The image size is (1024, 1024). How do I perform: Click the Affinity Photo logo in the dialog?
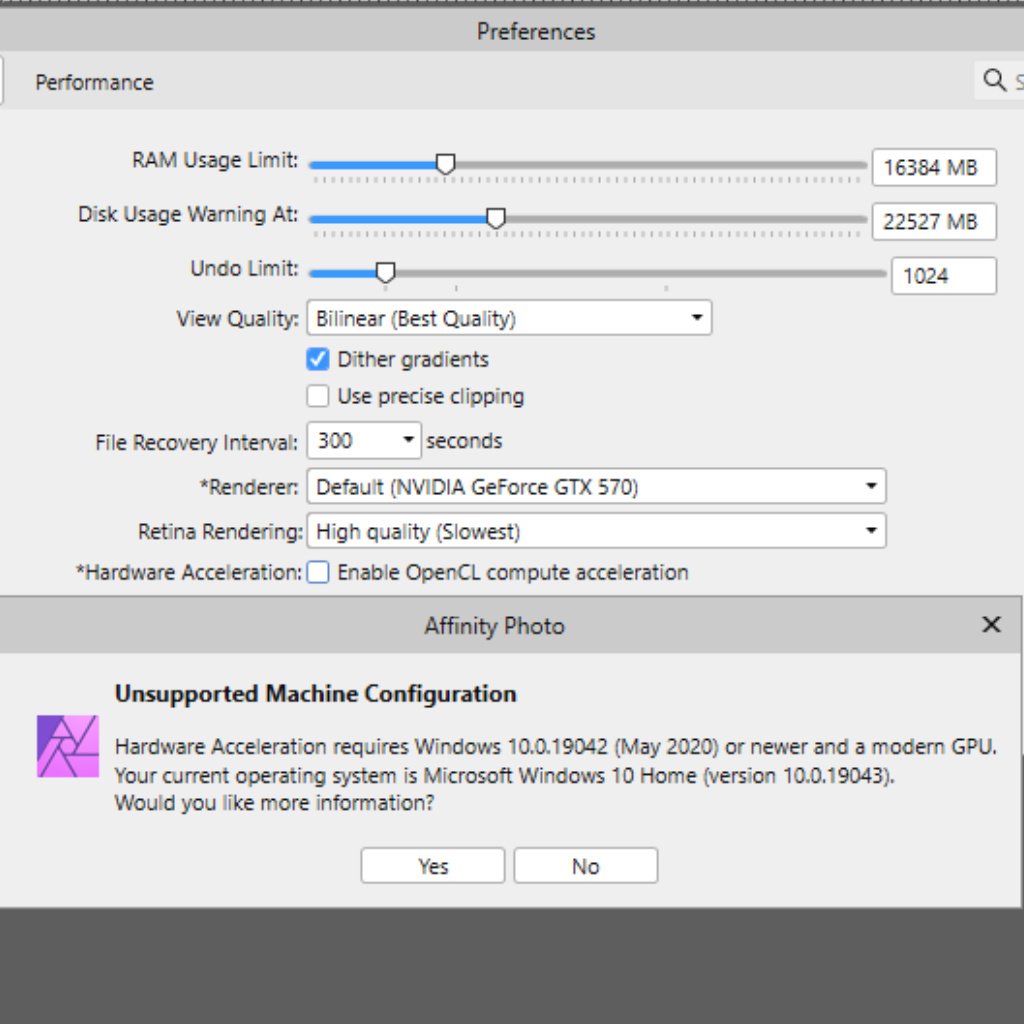click(68, 746)
